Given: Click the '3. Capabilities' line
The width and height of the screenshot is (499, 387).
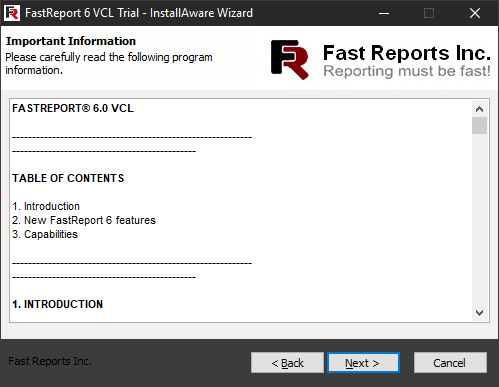Looking at the screenshot, I should (x=45, y=234).
